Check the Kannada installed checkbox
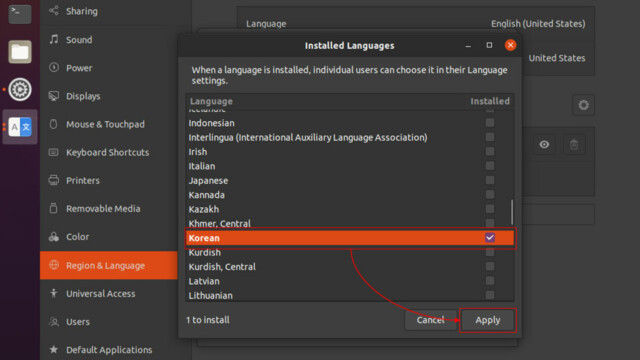 pyautogui.click(x=490, y=194)
